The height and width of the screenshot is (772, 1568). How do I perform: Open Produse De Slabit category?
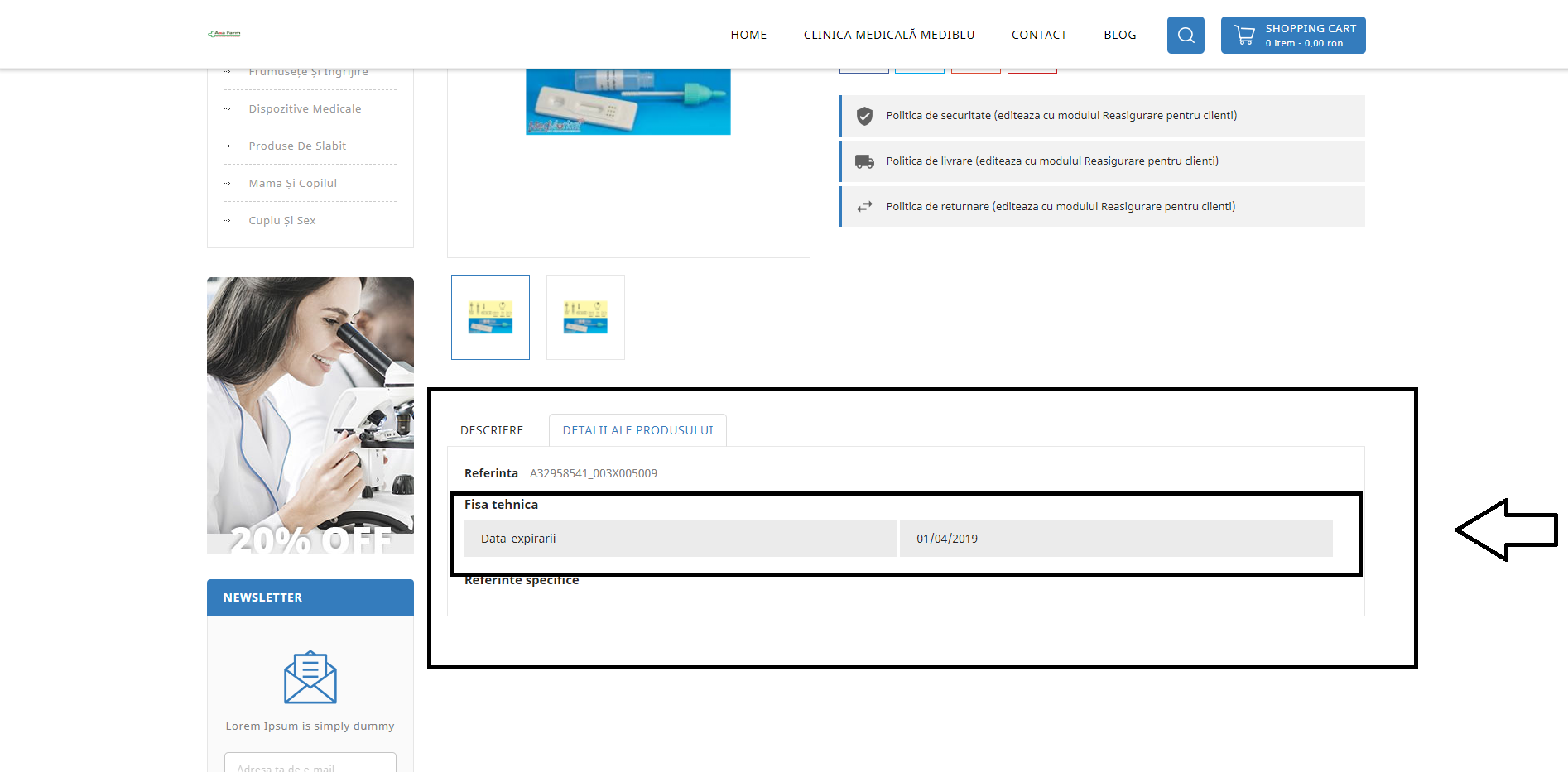[x=297, y=146]
